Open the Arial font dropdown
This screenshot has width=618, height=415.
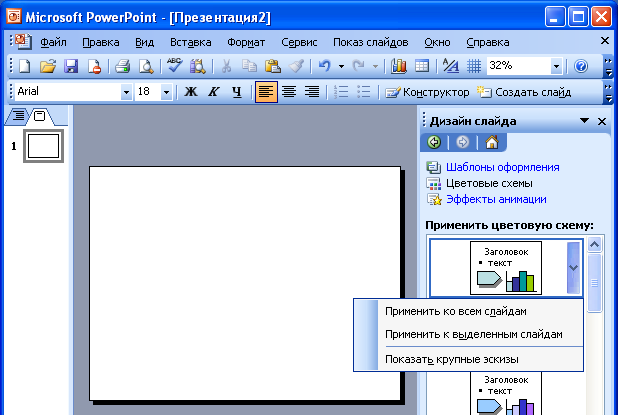point(126,92)
